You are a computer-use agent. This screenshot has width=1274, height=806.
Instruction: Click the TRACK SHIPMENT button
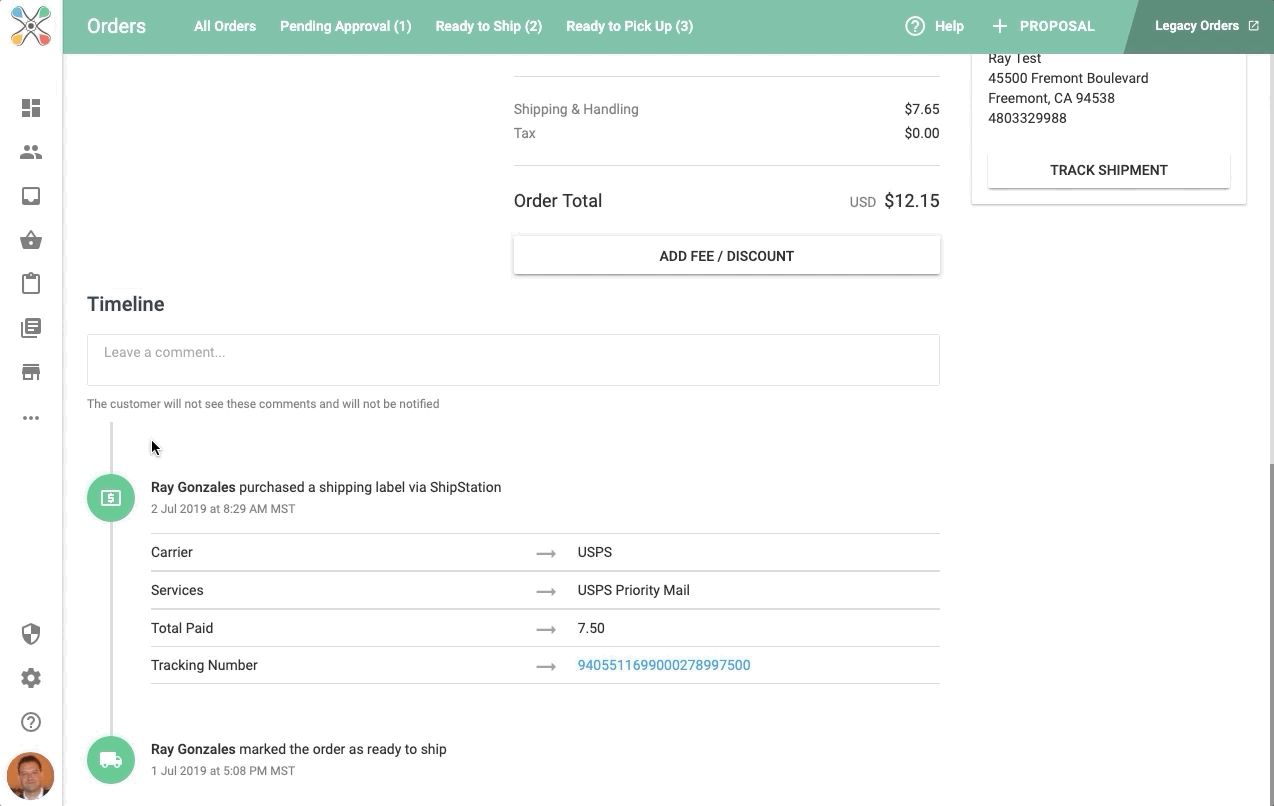1108,170
